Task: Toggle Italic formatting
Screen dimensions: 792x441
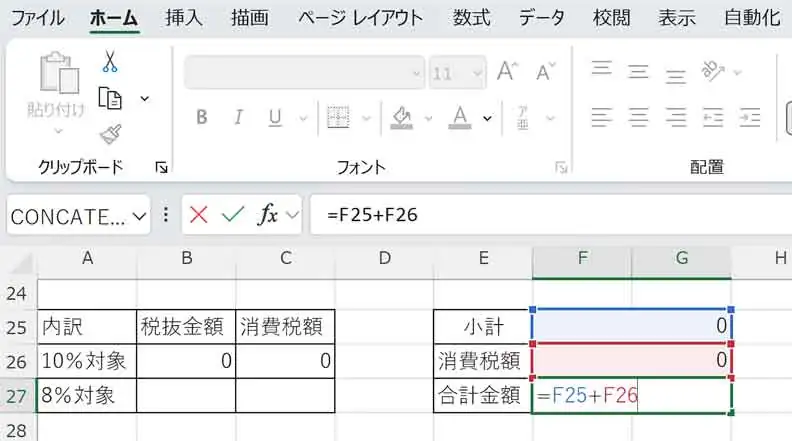Action: (x=237, y=117)
